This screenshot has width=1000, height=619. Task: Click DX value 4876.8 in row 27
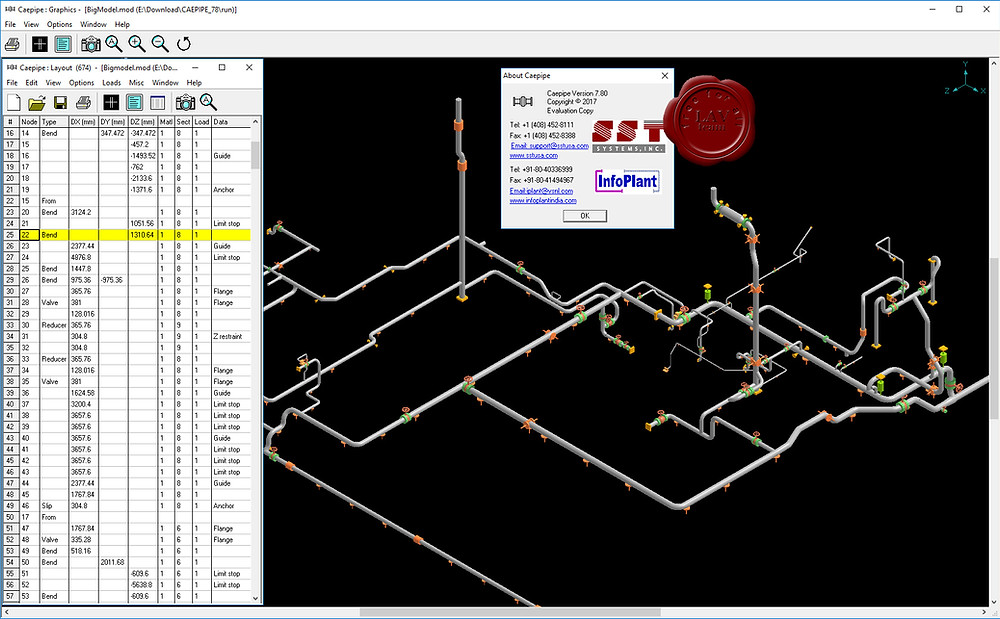pyautogui.click(x=83, y=258)
